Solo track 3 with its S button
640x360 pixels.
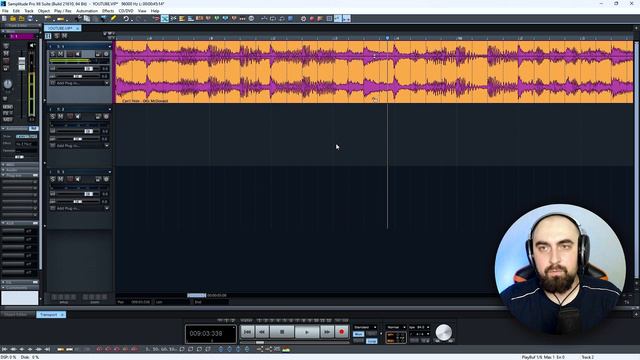pyautogui.click(x=53, y=179)
